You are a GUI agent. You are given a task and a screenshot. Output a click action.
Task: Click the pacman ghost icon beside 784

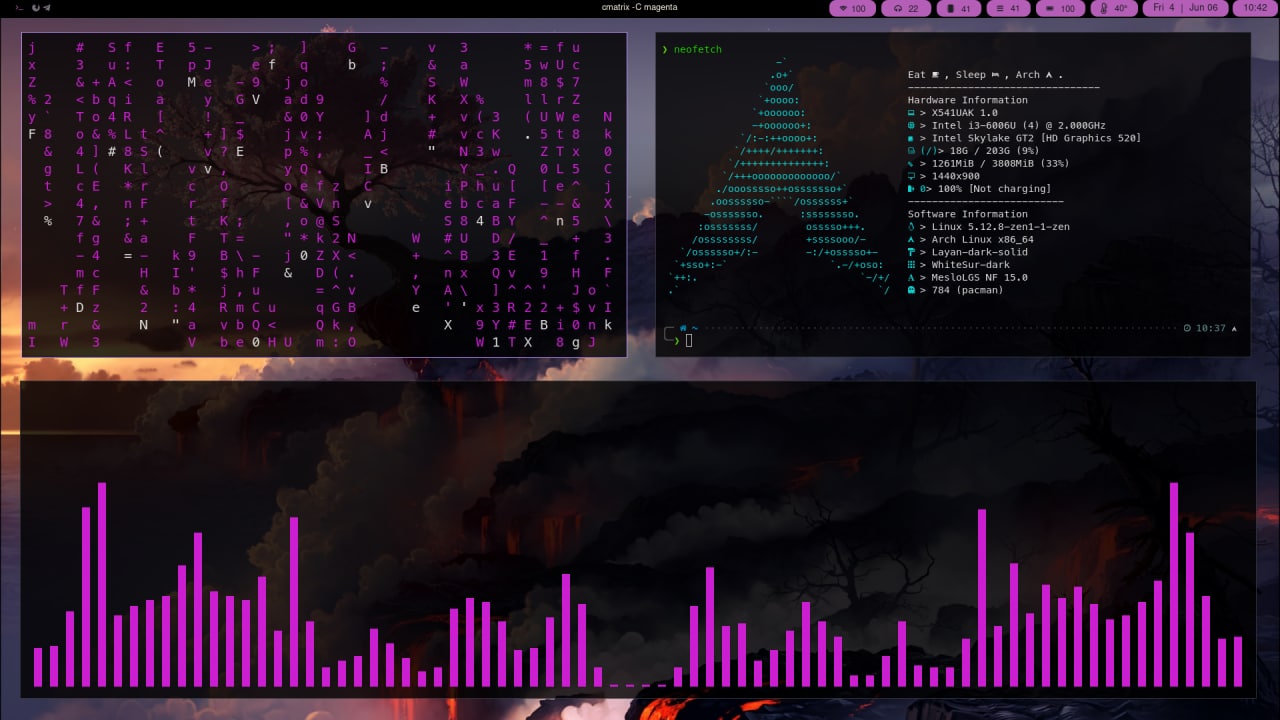912,290
